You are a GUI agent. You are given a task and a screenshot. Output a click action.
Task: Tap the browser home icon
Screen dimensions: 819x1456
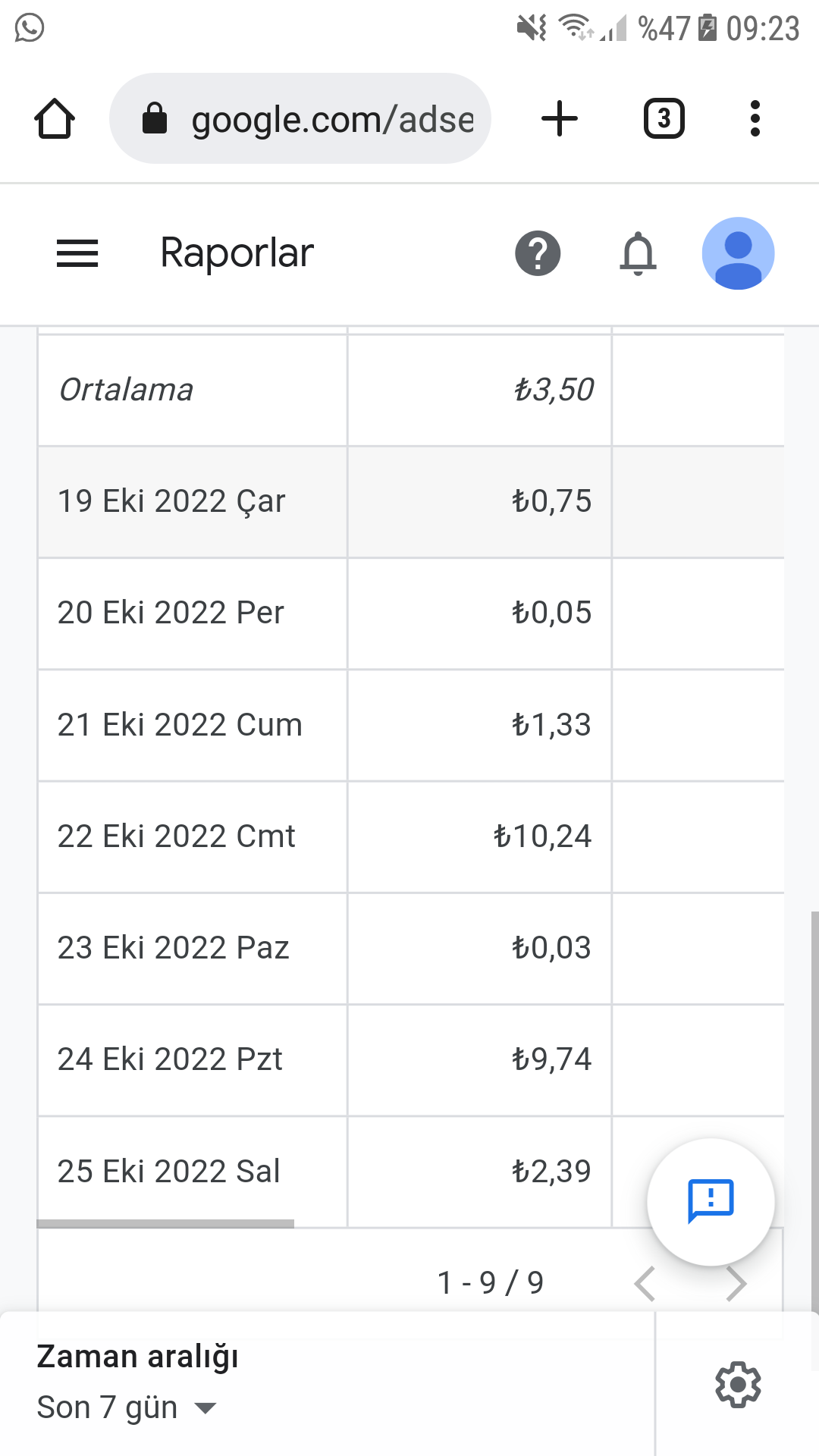[x=55, y=119]
